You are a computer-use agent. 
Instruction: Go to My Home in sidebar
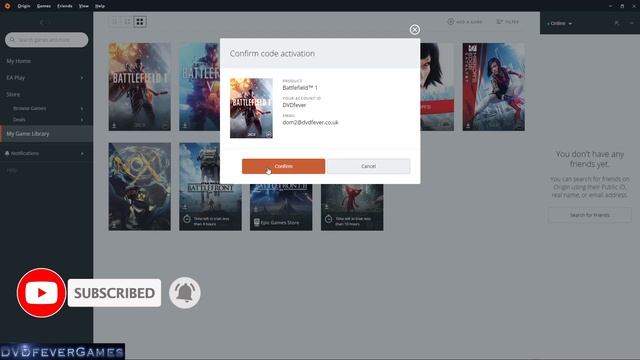point(18,61)
